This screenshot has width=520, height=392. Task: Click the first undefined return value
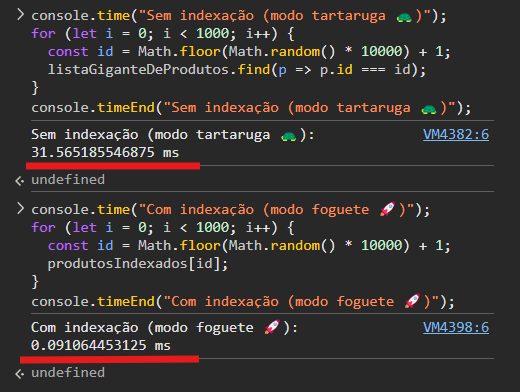(x=68, y=180)
